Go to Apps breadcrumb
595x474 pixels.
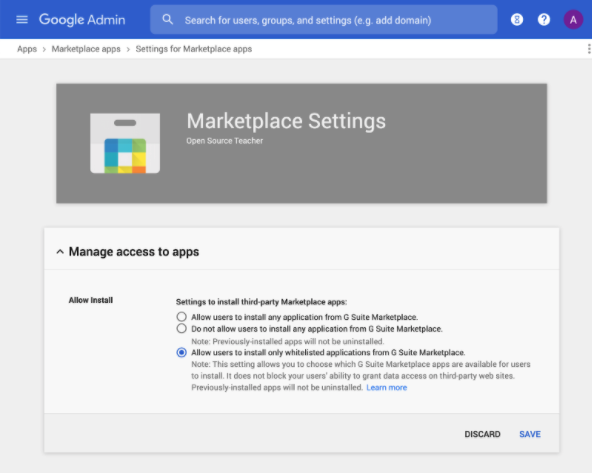[x=27, y=49]
